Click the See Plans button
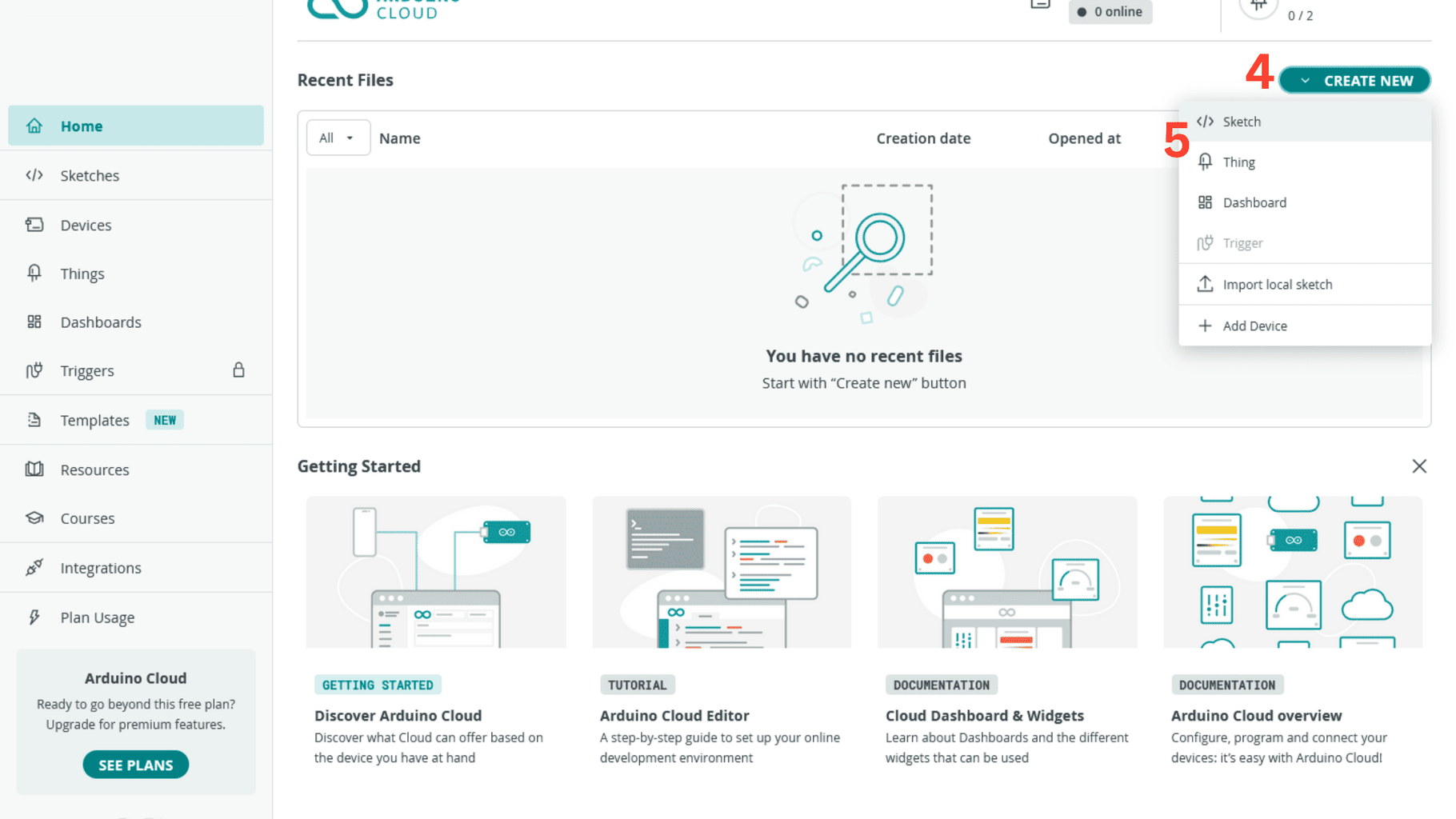The image size is (1456, 819). tap(136, 765)
